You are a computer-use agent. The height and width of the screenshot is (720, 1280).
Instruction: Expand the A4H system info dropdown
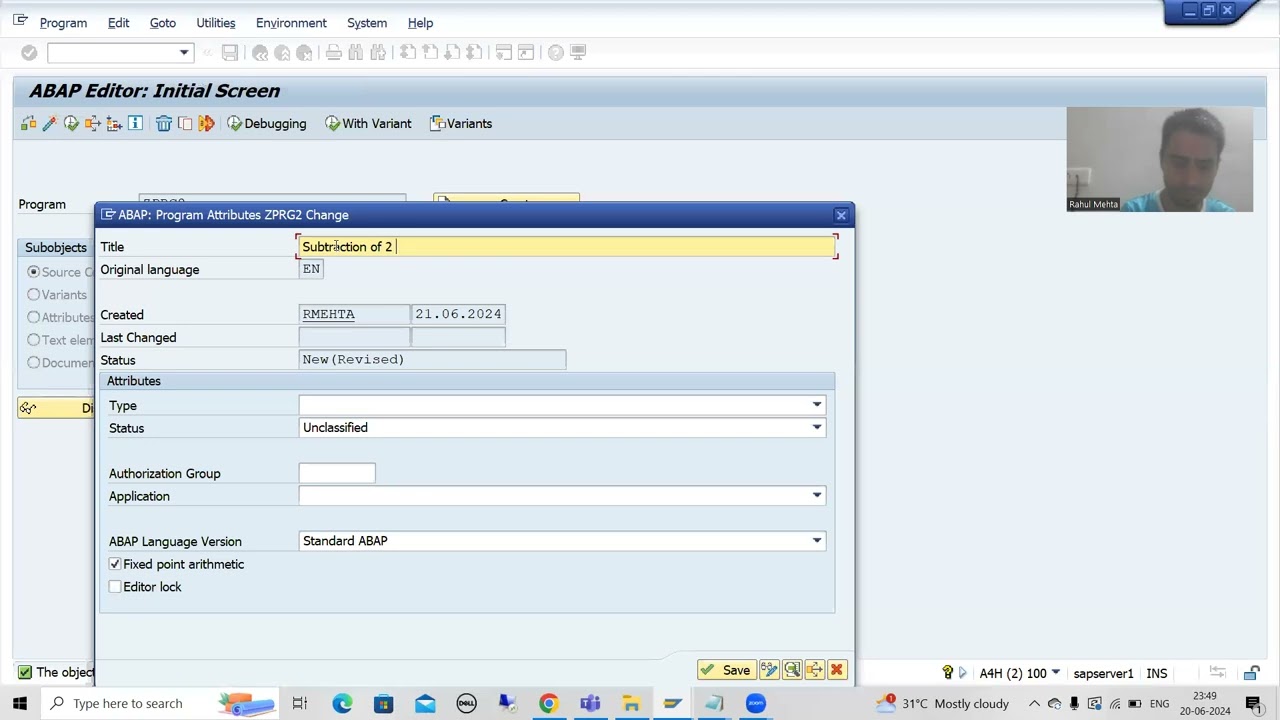pos(1055,673)
